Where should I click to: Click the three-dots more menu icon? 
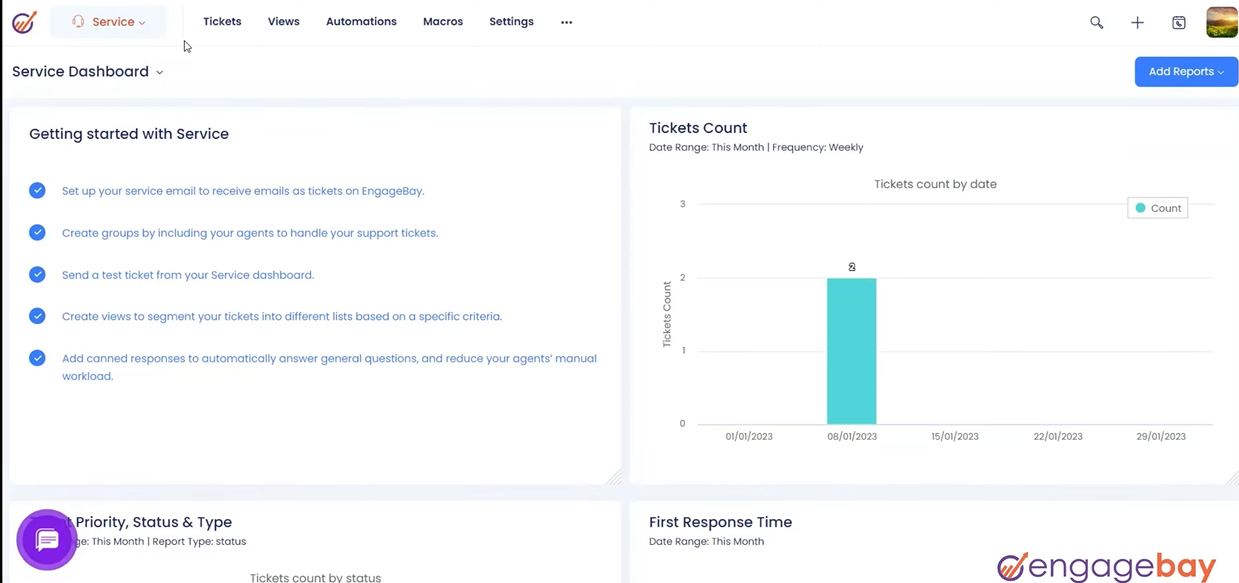567,22
